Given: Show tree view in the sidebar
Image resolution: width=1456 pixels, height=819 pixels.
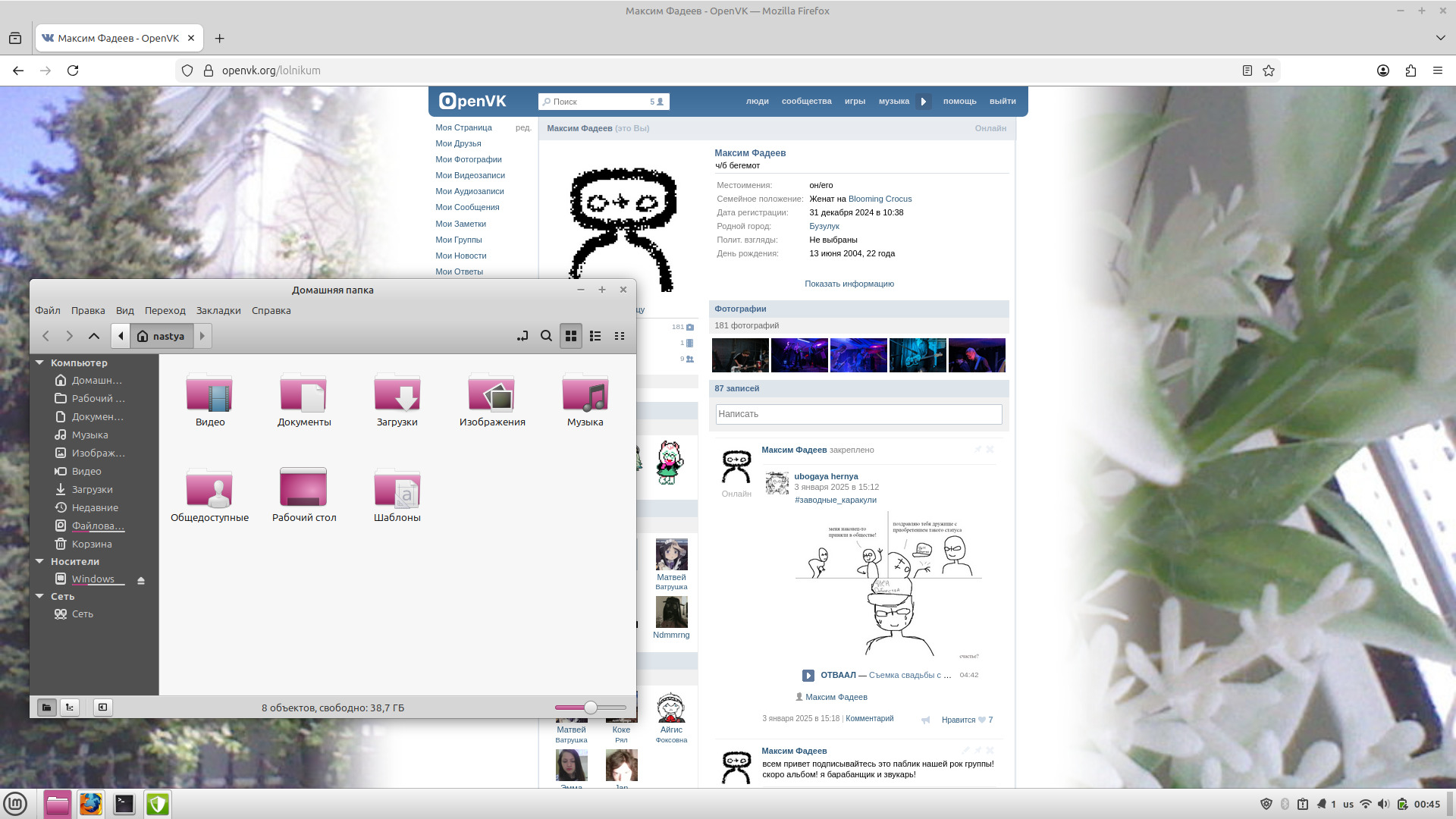Looking at the screenshot, I should 70,708.
